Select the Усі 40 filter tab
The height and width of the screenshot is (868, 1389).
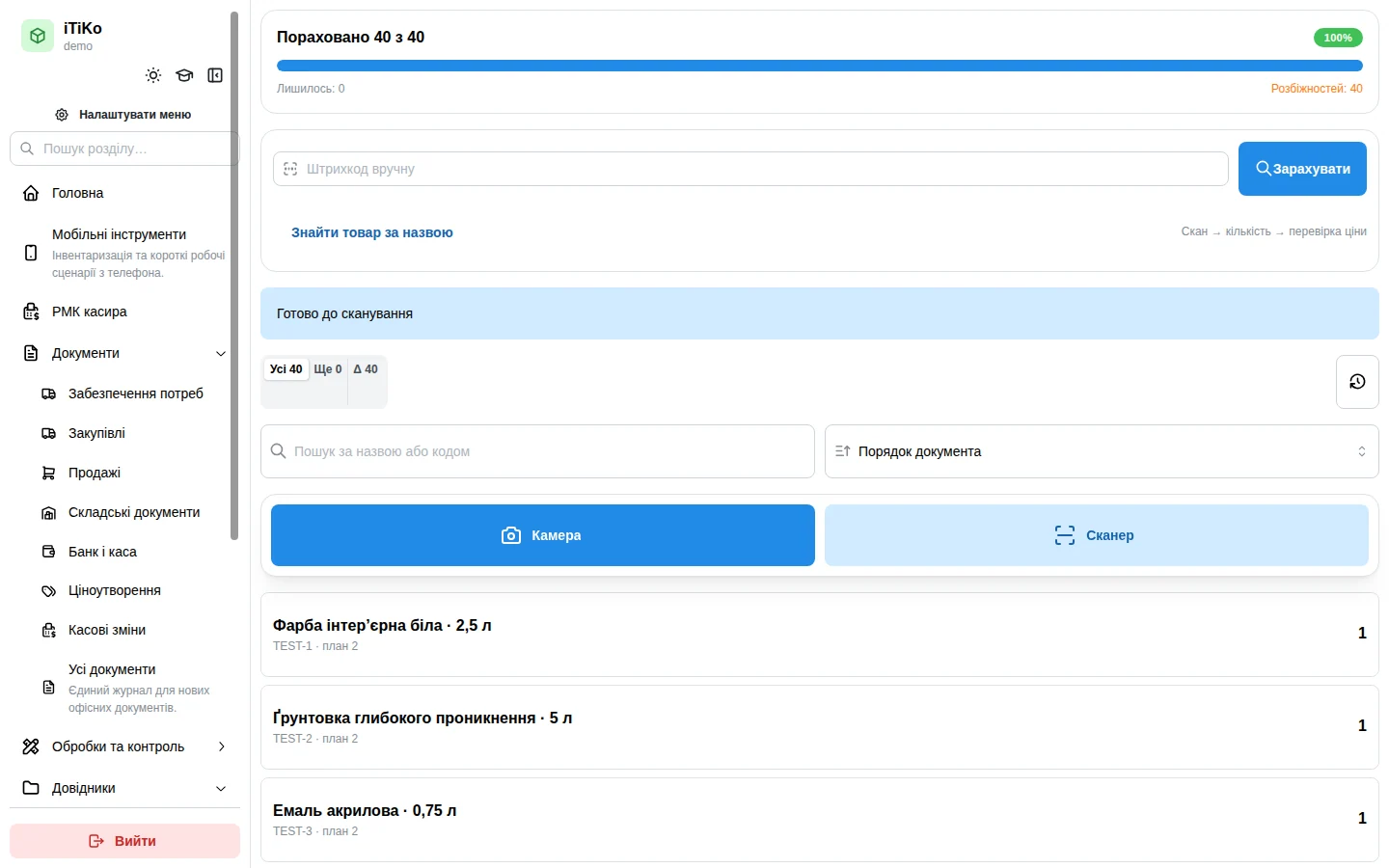pos(286,369)
